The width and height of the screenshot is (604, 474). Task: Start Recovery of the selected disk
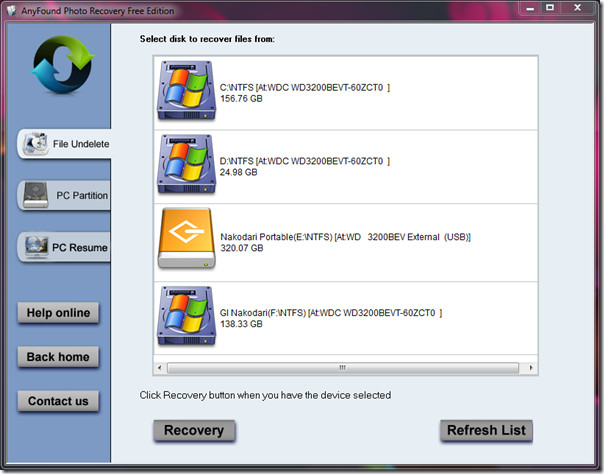194,430
